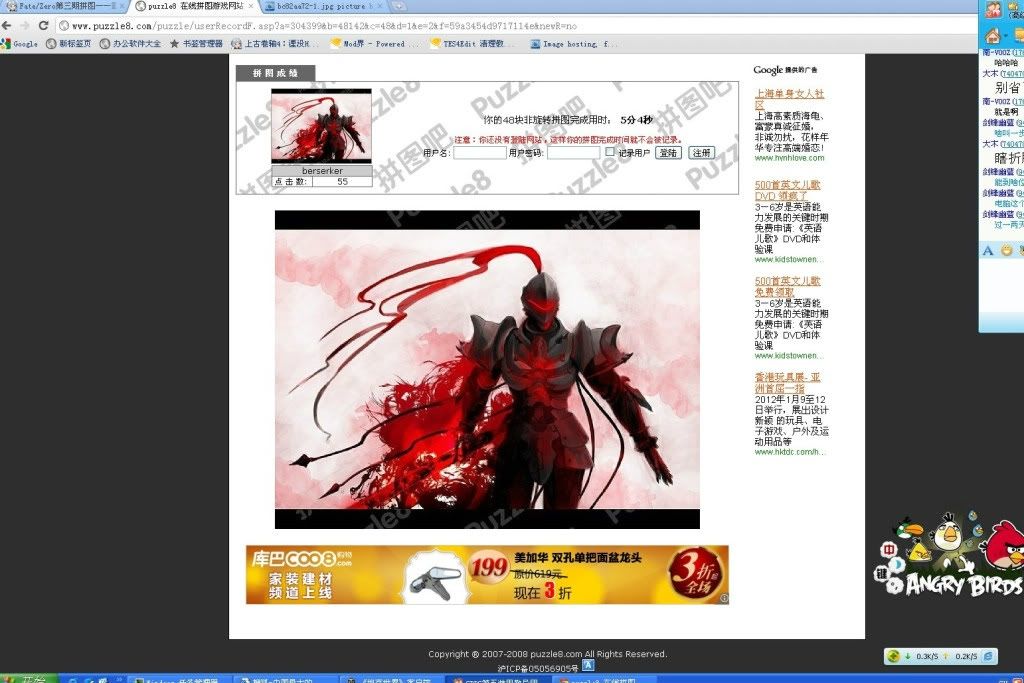Reload the puzzle8 page
The height and width of the screenshot is (683, 1024).
(x=43, y=25)
